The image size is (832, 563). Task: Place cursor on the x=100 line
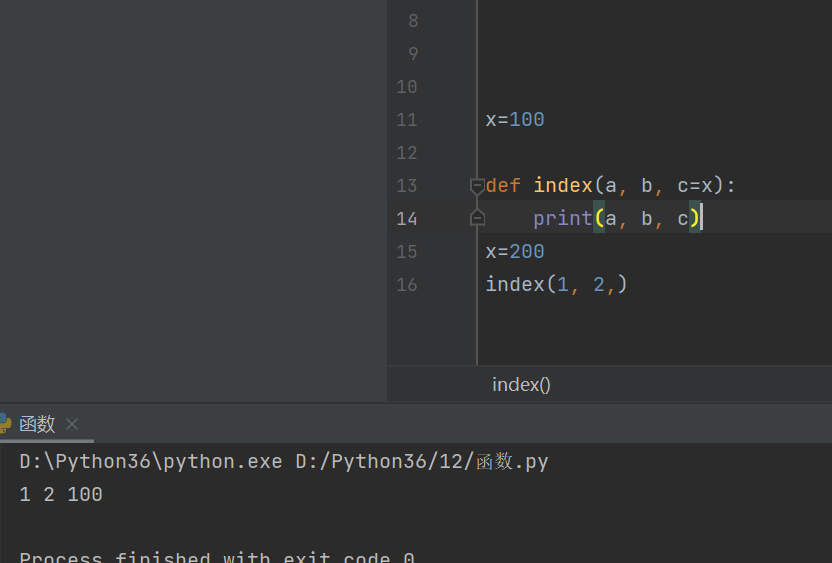515,119
